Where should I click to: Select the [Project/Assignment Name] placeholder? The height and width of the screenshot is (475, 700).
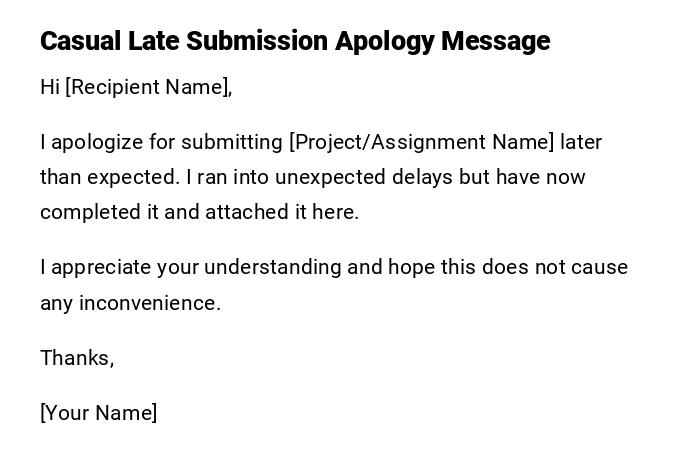pos(421,142)
